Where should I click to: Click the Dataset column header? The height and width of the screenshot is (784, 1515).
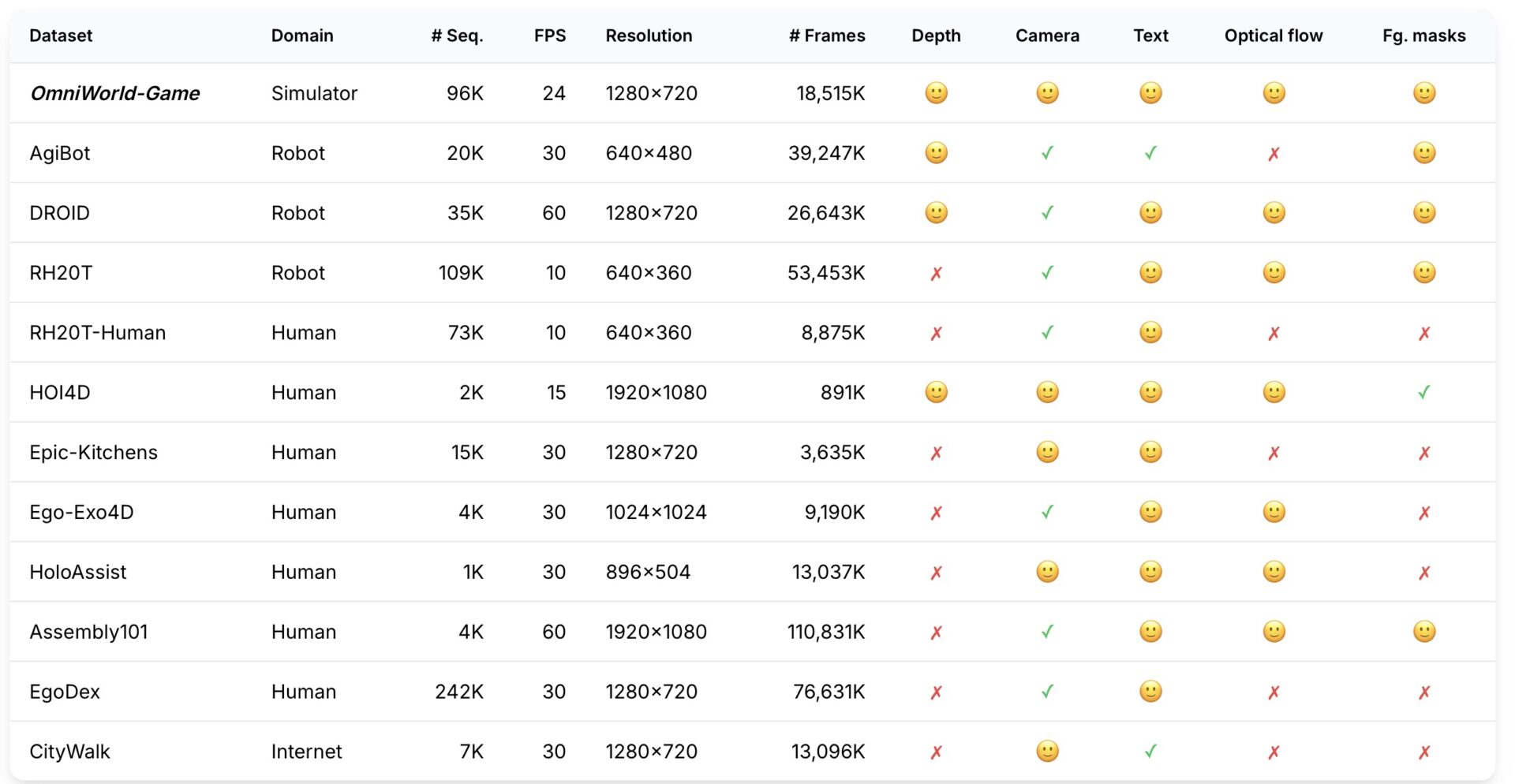[61, 35]
